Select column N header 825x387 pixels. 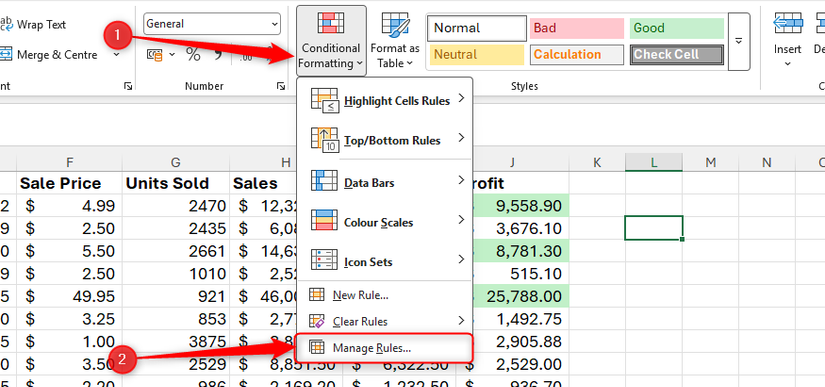pyautogui.click(x=767, y=162)
